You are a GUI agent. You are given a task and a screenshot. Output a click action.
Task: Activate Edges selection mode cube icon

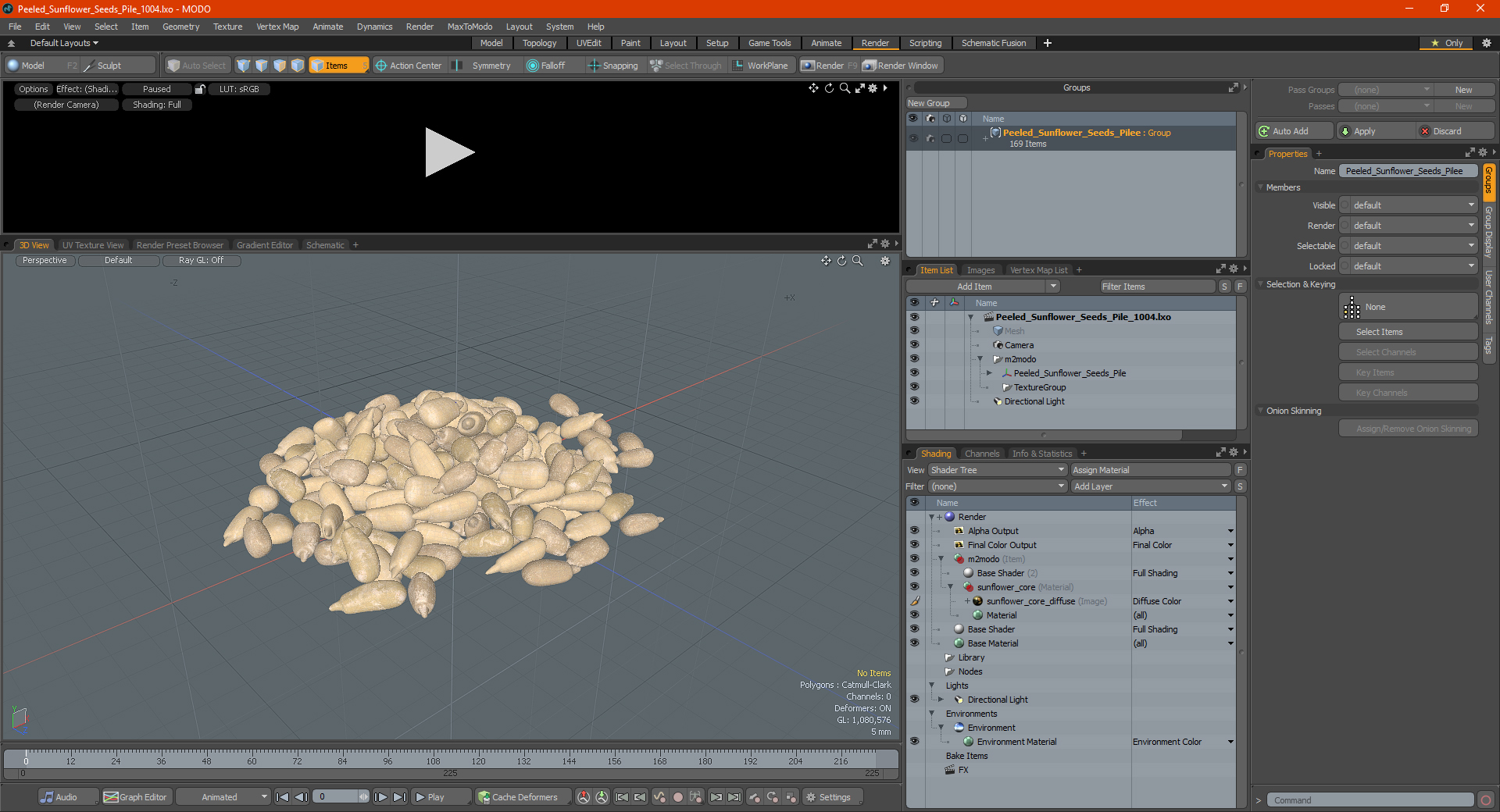click(262, 66)
